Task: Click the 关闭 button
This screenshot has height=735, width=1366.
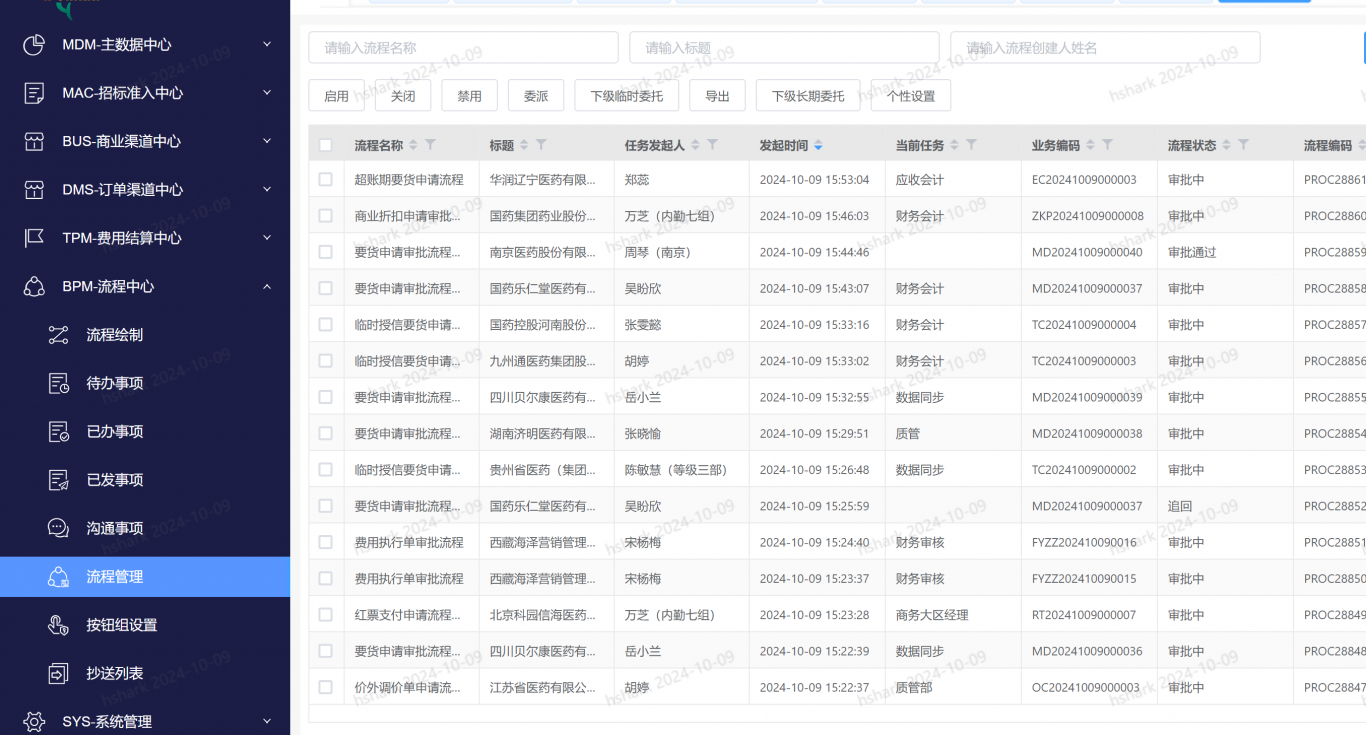Action: point(403,96)
